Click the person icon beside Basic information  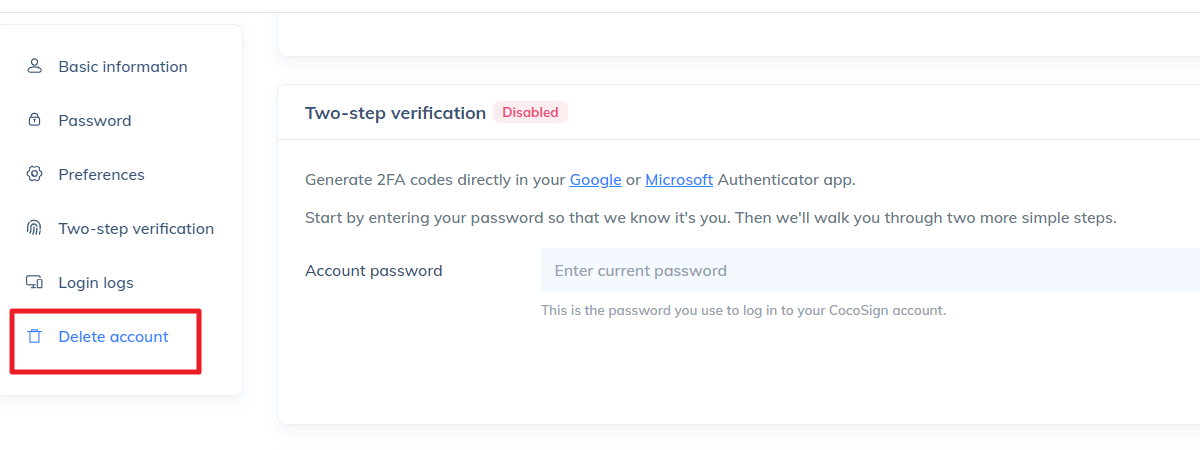click(34, 66)
